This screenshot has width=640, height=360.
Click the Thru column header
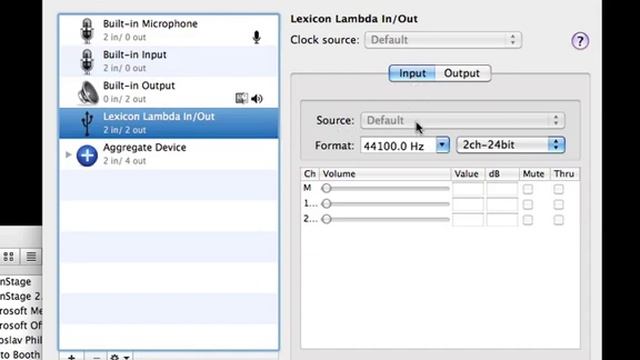point(565,174)
